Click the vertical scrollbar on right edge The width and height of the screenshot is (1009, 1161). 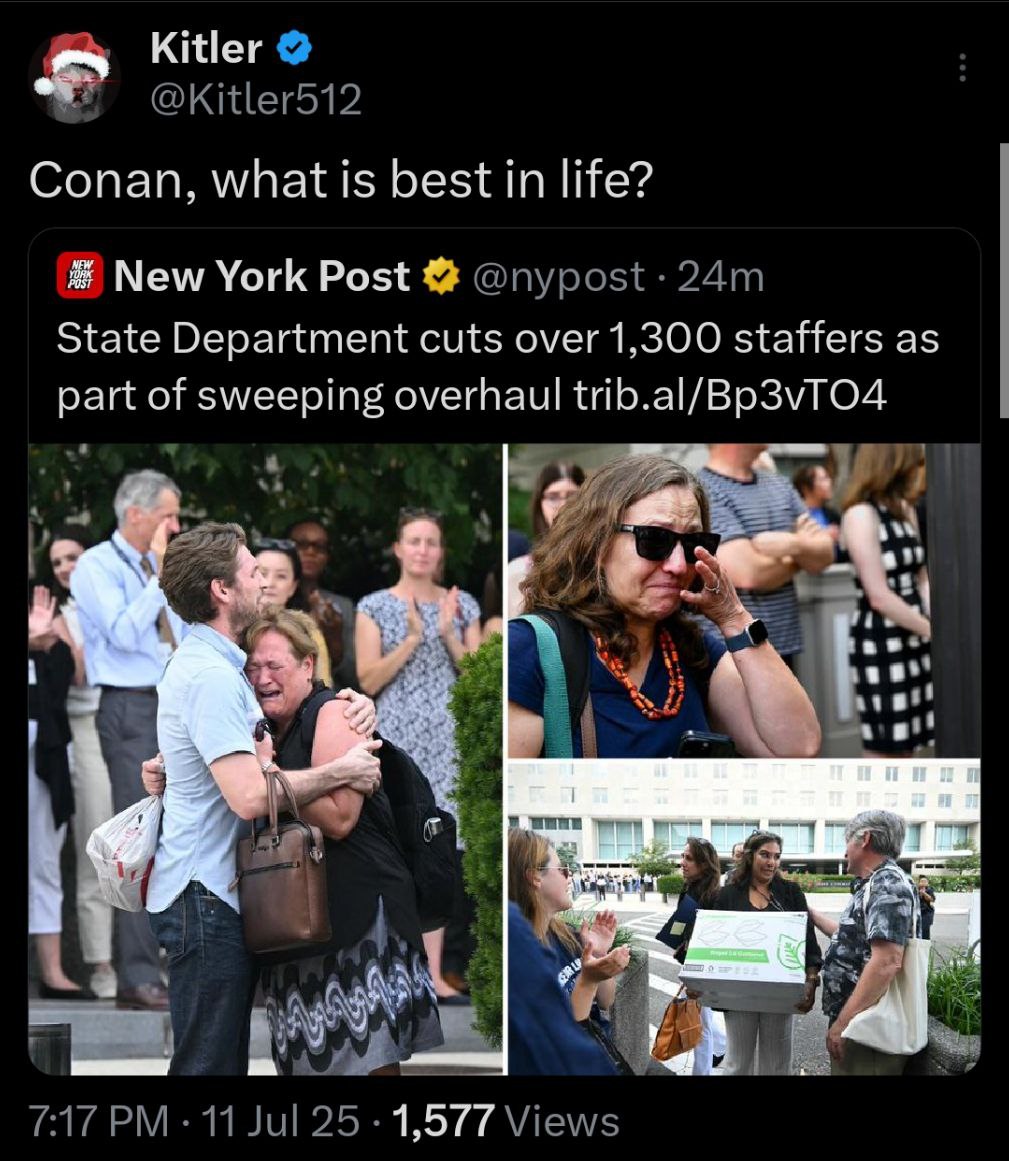1004,281
